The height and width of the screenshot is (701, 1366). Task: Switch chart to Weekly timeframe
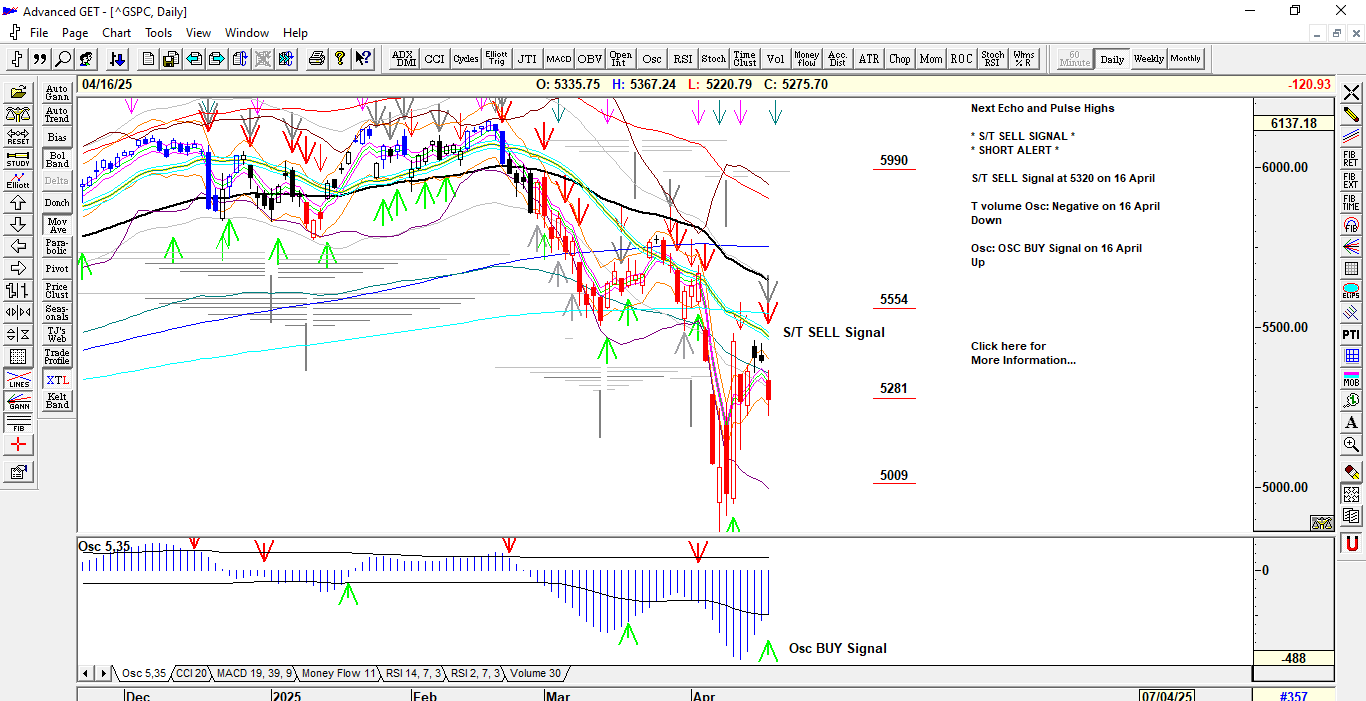[1148, 59]
